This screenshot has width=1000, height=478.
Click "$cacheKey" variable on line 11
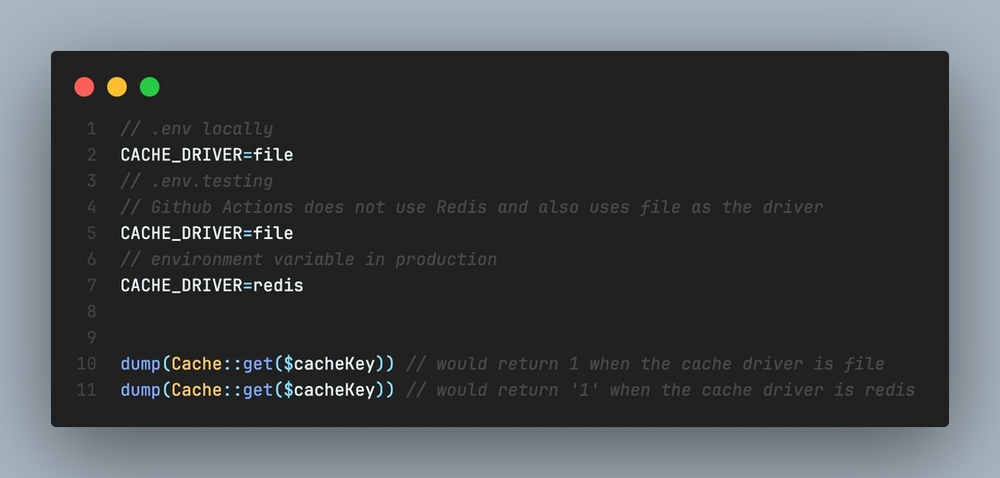tap(329, 389)
